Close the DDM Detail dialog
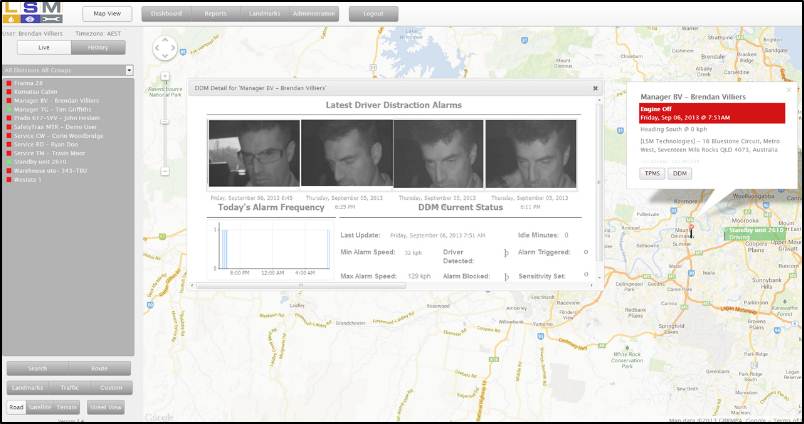The width and height of the screenshot is (804, 424). tap(595, 88)
